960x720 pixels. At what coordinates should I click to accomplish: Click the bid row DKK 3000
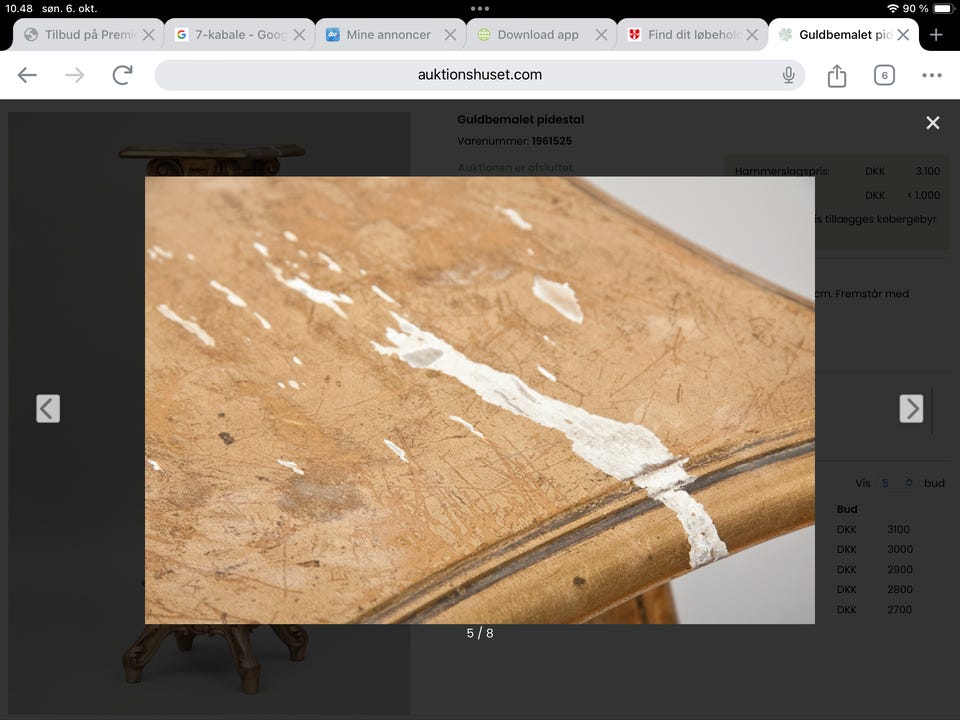pos(874,549)
